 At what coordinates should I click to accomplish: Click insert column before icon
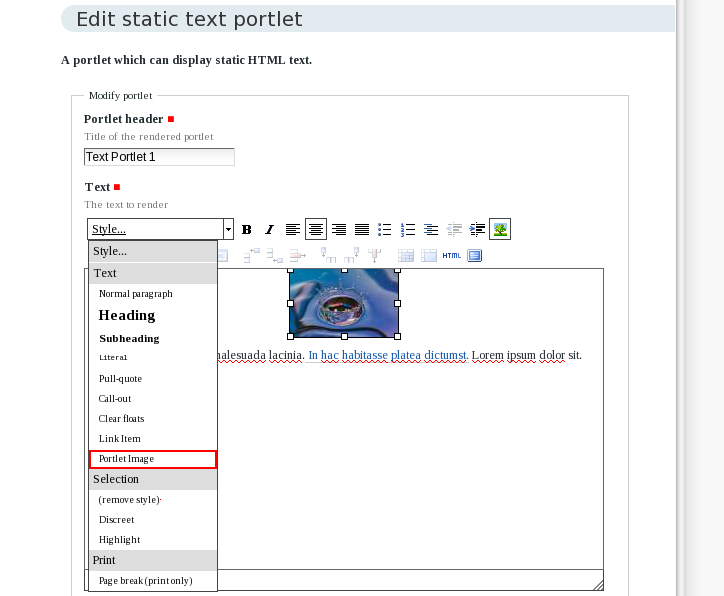(328, 255)
